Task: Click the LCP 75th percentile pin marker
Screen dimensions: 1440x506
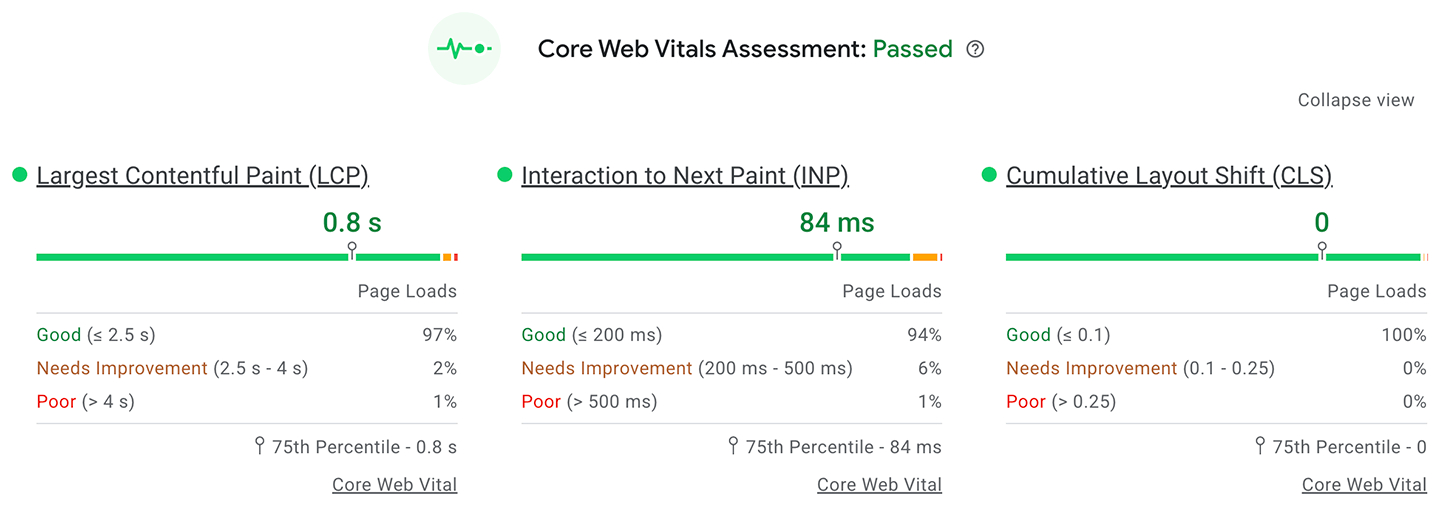Action: click(352, 247)
